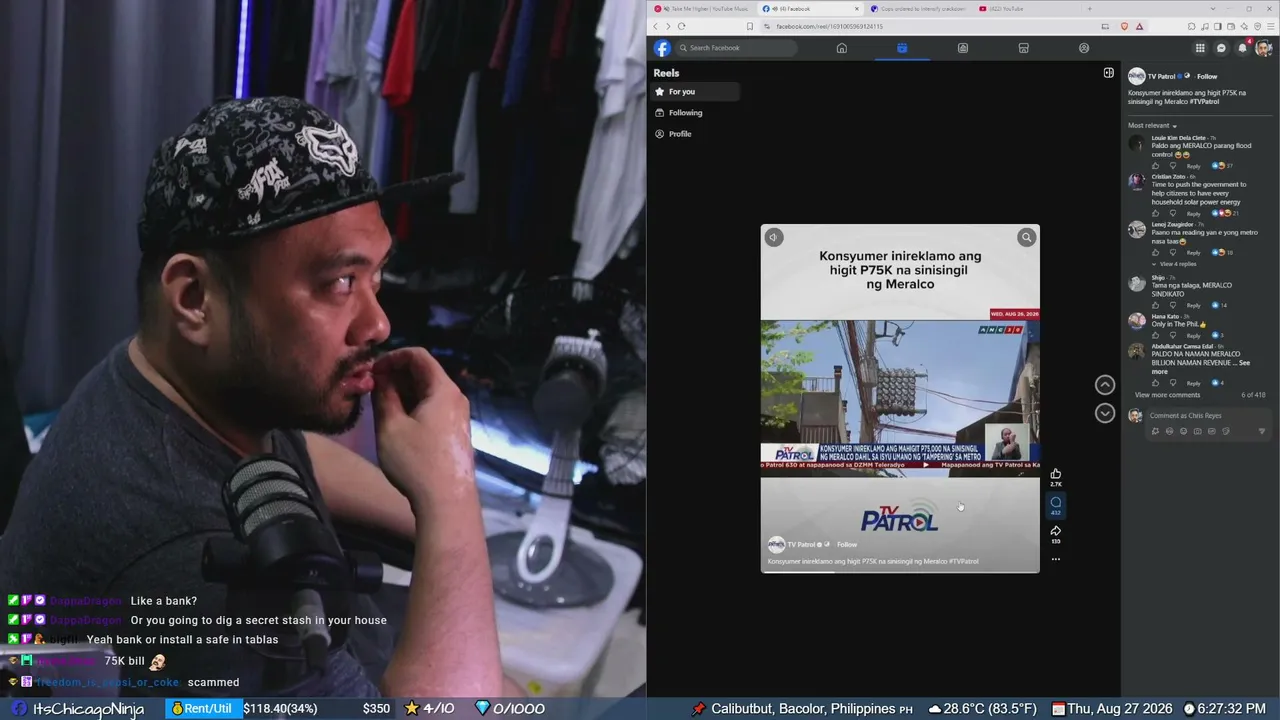Go to Facebook Home feed icon
This screenshot has width=1280, height=720.
[x=842, y=48]
